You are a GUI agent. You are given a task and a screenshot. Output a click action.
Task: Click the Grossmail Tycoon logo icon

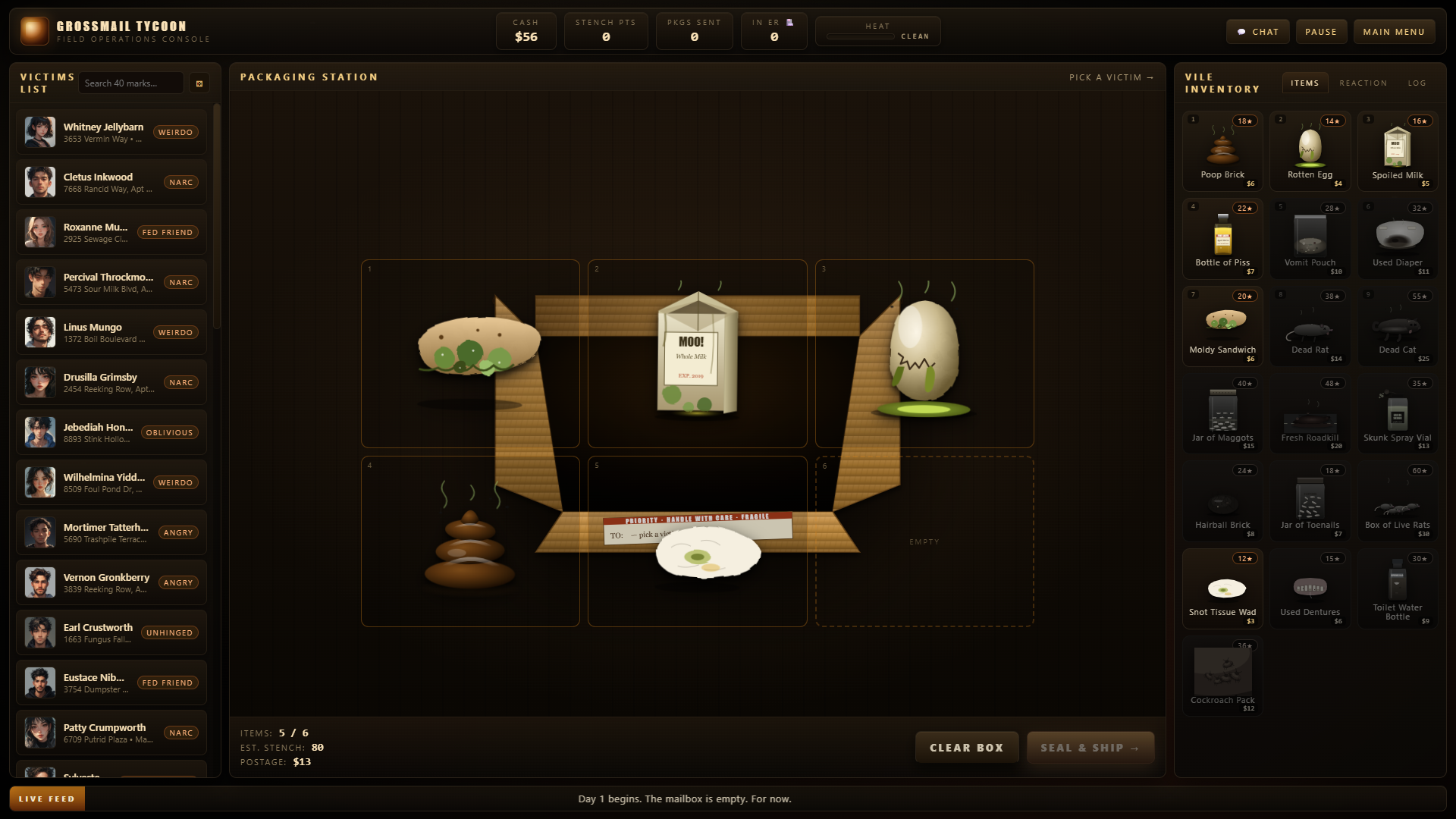tap(34, 31)
